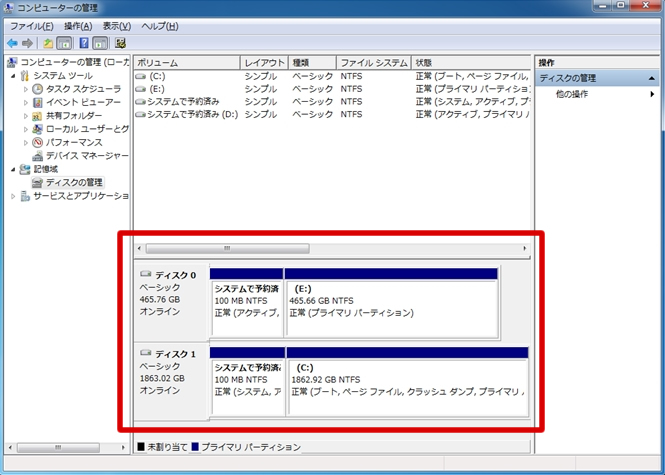This screenshot has height=475, width=665.
Task: Click 他の操作 in the actions pane
Action: click(572, 94)
